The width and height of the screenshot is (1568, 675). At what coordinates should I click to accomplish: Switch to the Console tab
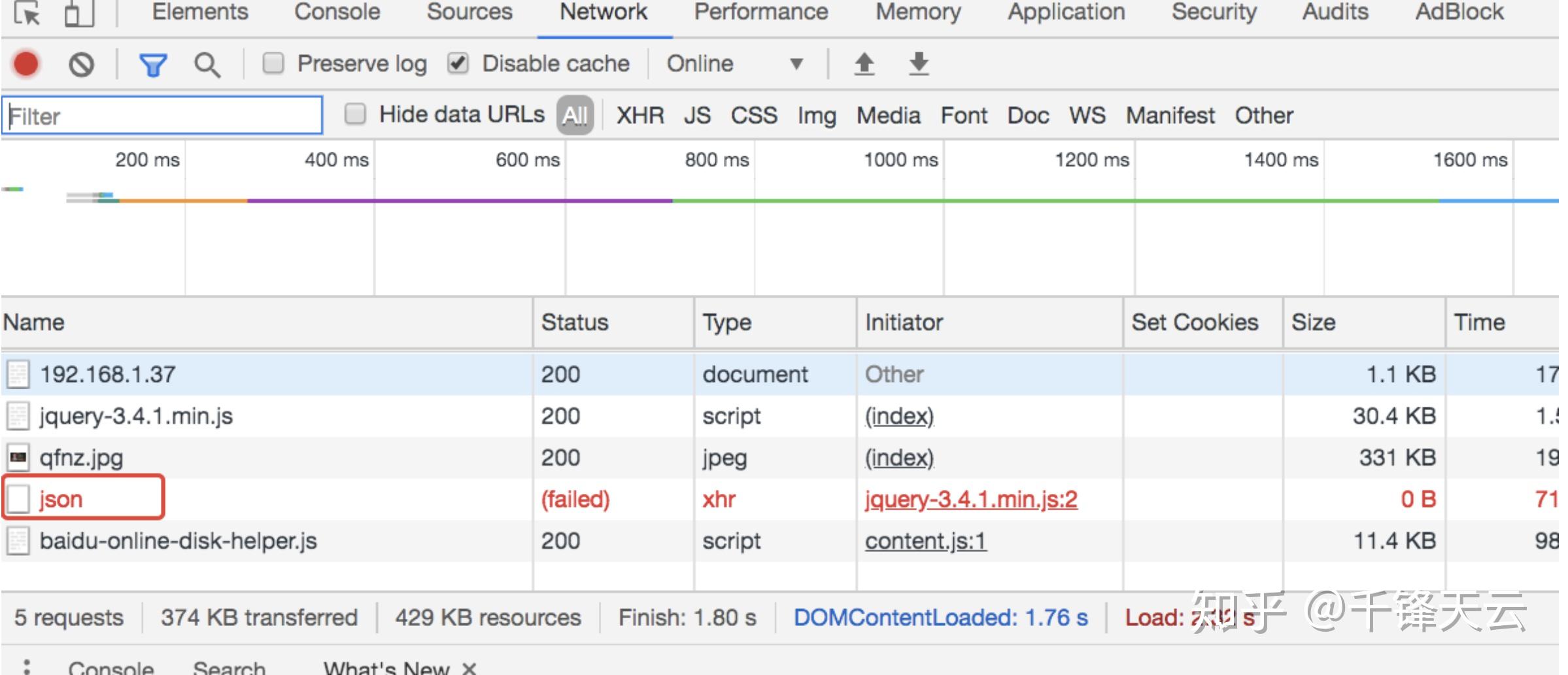[337, 12]
